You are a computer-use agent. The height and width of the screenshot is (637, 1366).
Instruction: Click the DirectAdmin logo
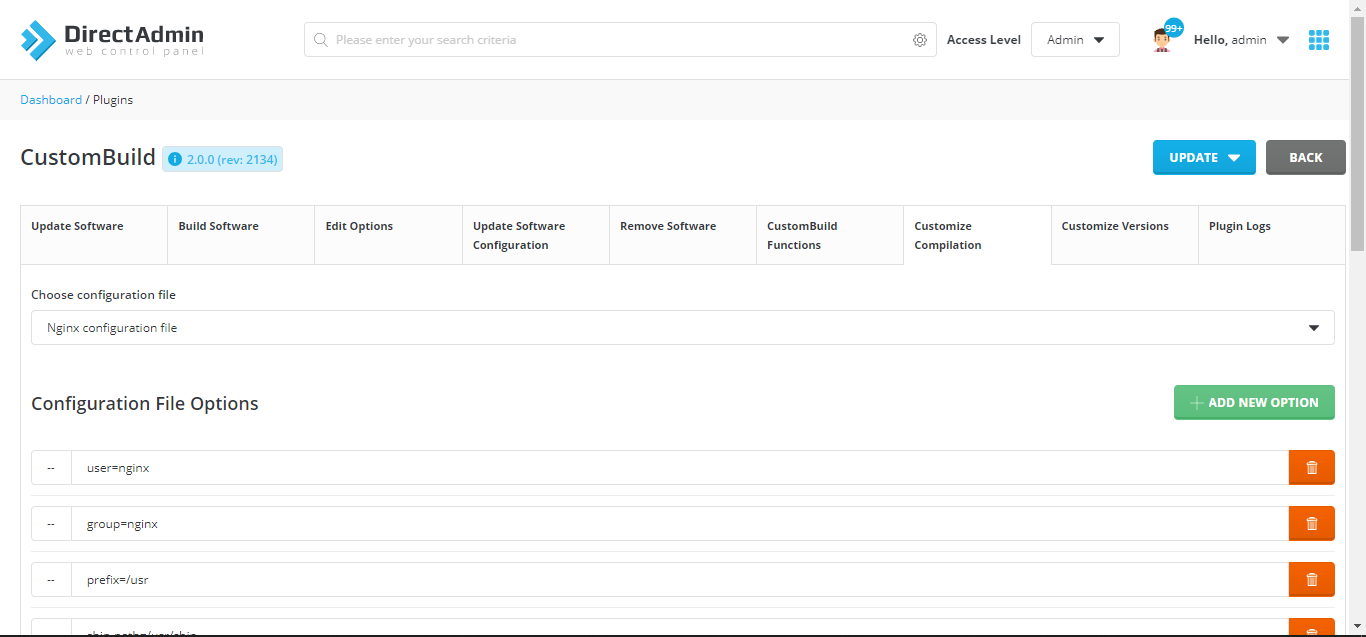pyautogui.click(x=112, y=40)
